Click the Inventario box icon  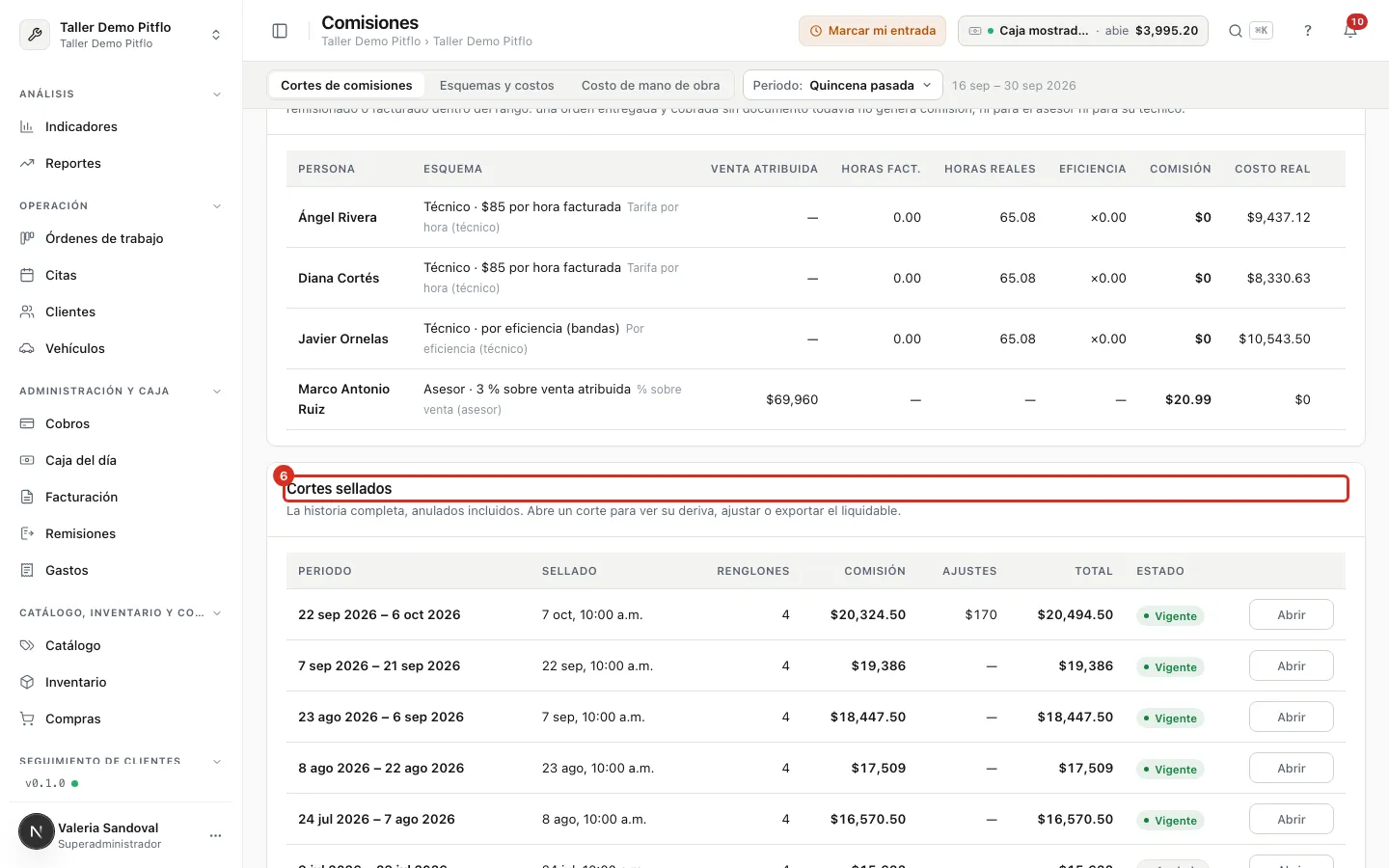[27, 682]
